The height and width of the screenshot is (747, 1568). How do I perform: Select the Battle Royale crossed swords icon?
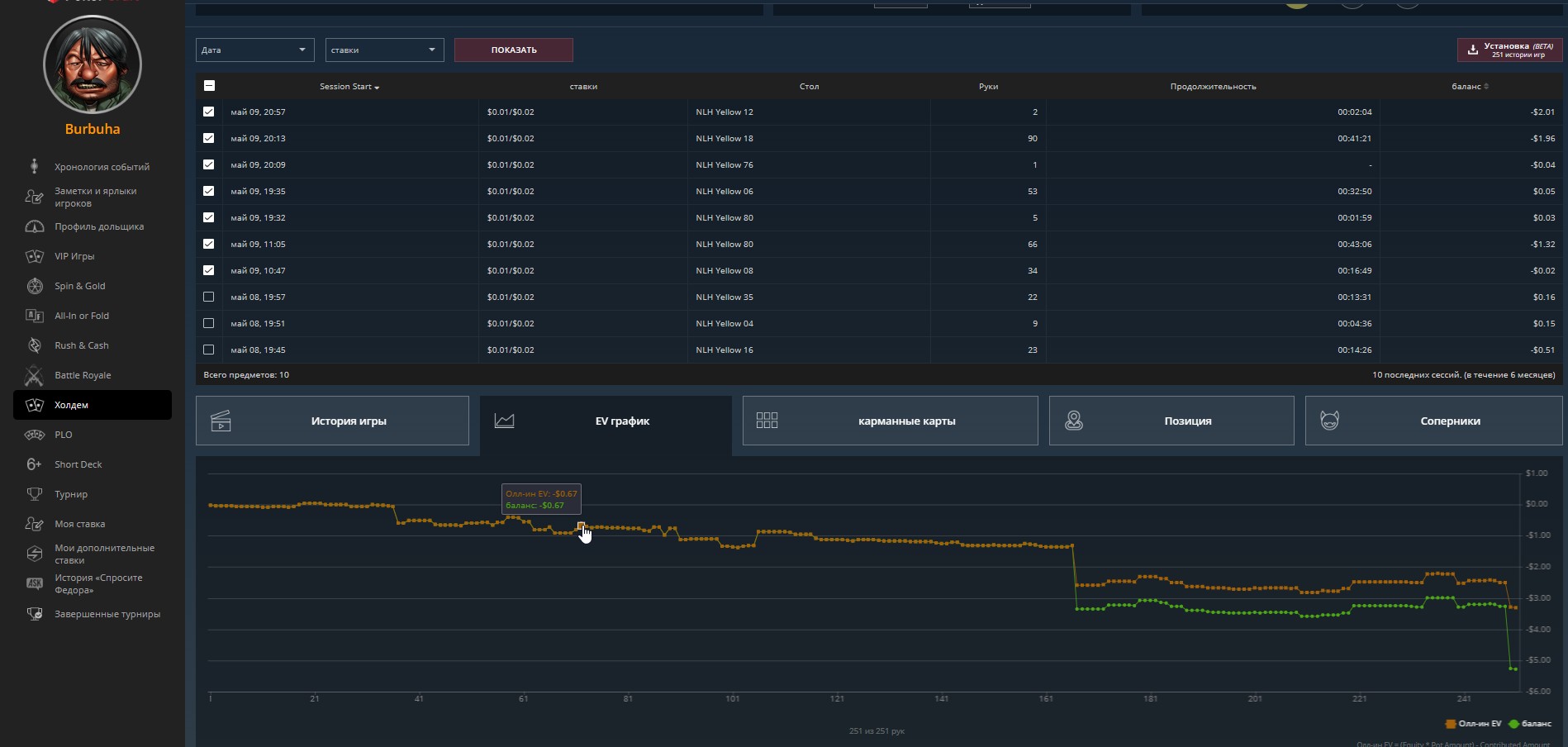point(34,375)
